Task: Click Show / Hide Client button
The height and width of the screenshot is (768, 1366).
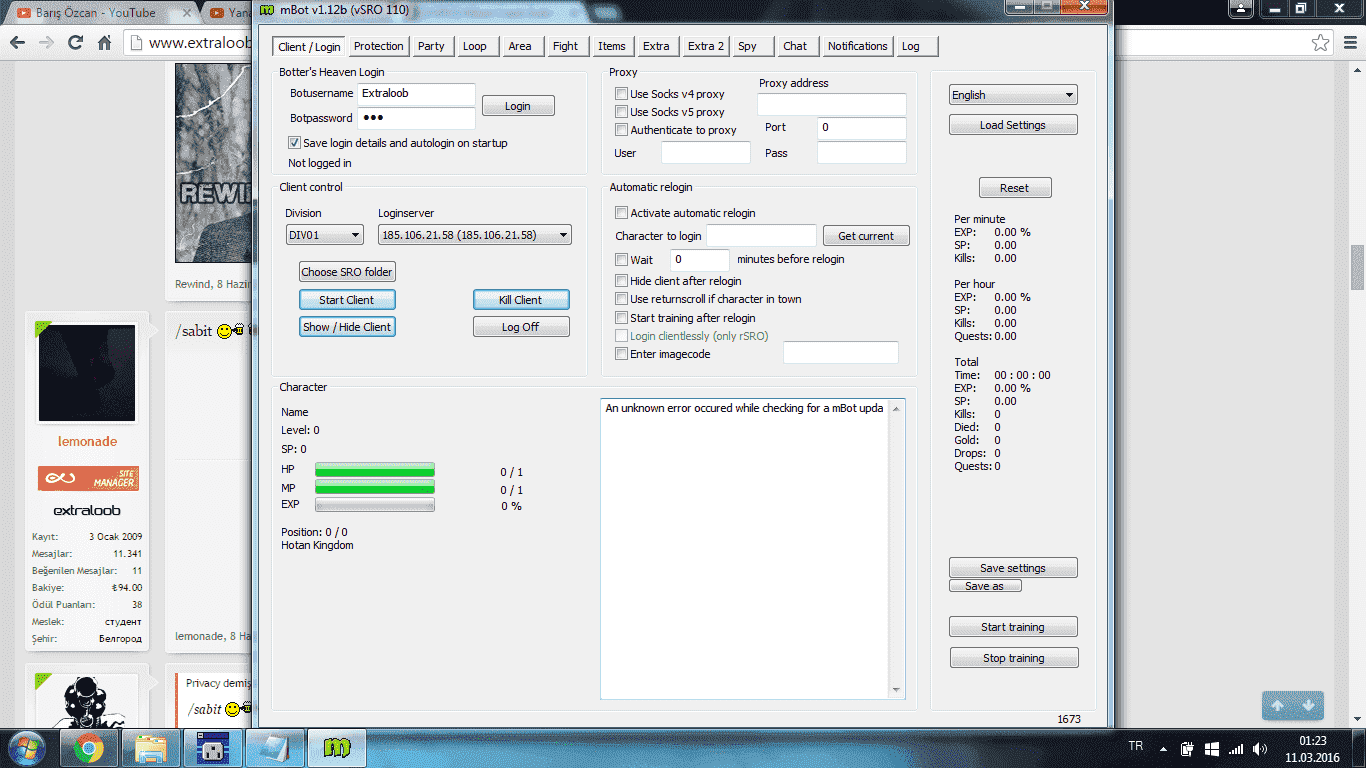Action: click(347, 327)
